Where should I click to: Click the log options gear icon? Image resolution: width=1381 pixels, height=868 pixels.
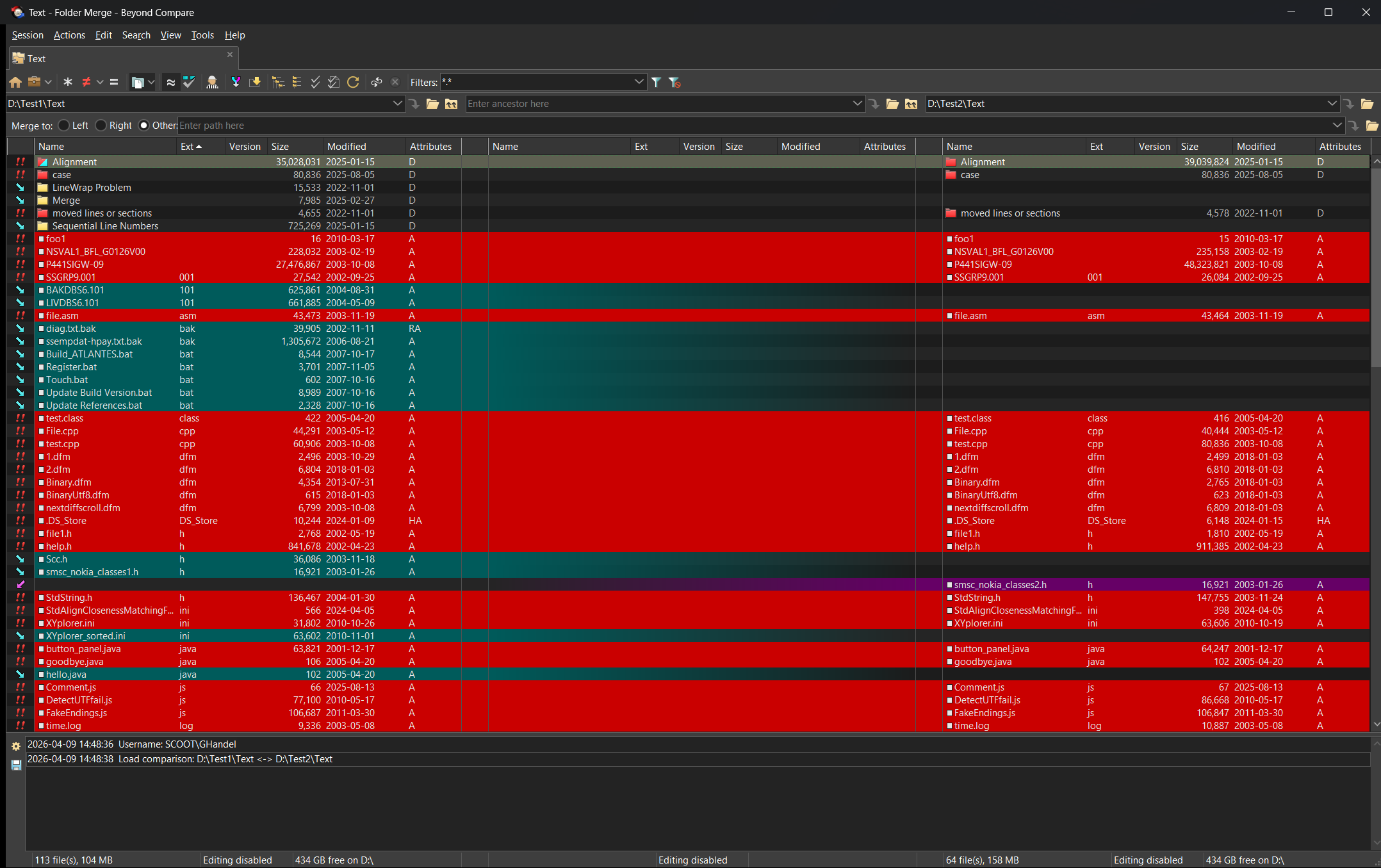(16, 746)
